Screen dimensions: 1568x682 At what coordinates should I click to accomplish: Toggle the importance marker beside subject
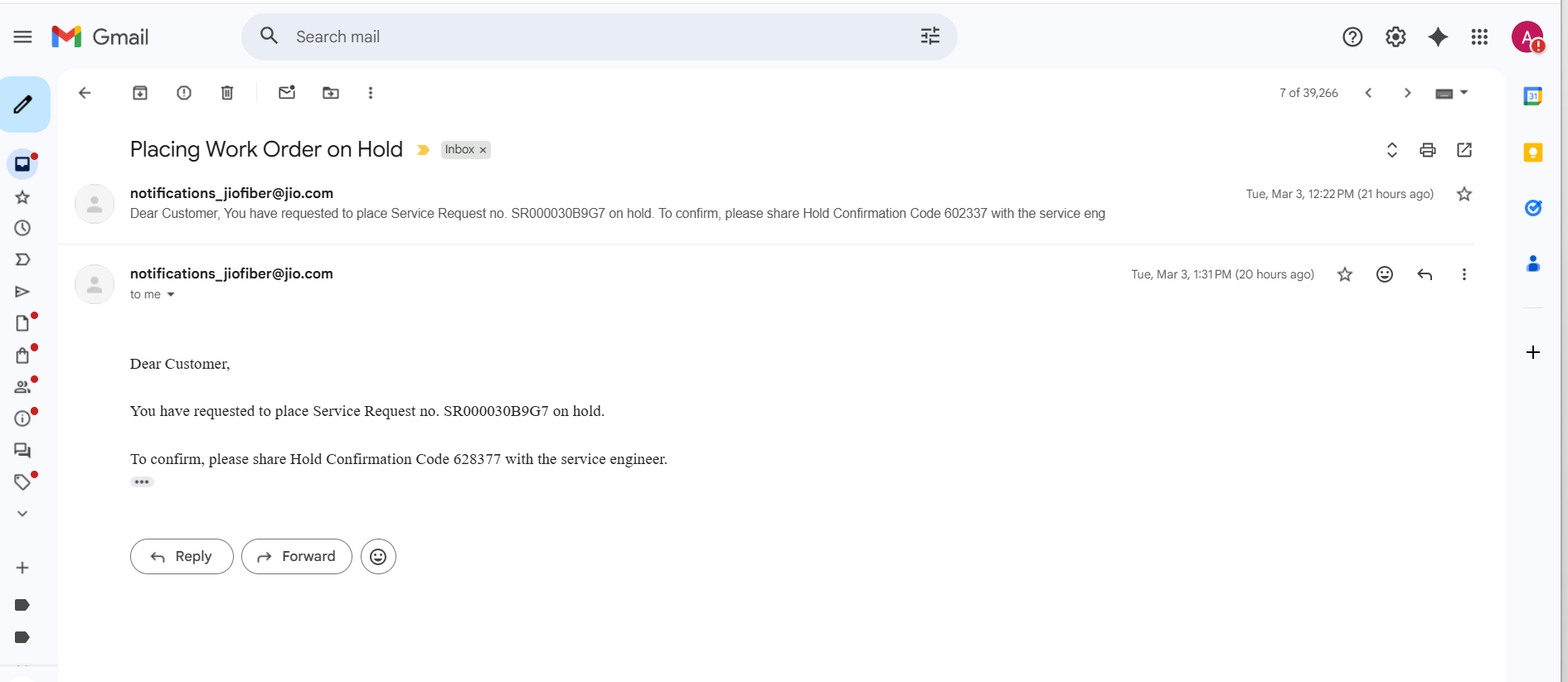423,150
